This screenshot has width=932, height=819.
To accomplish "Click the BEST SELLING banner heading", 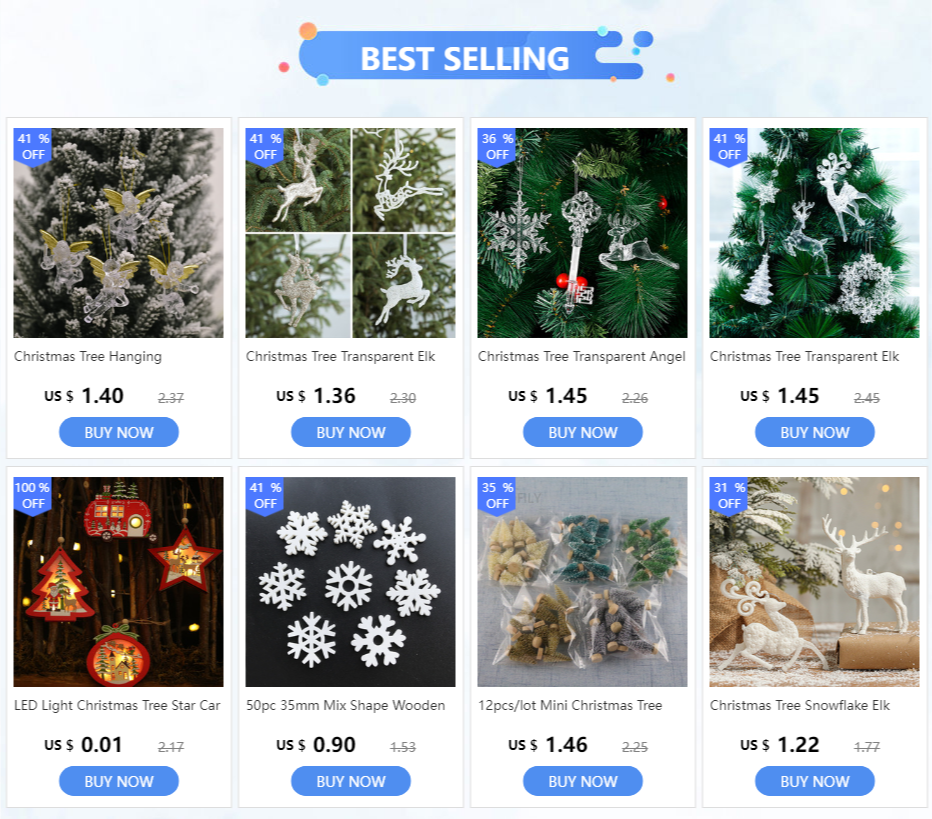I will [465, 58].
